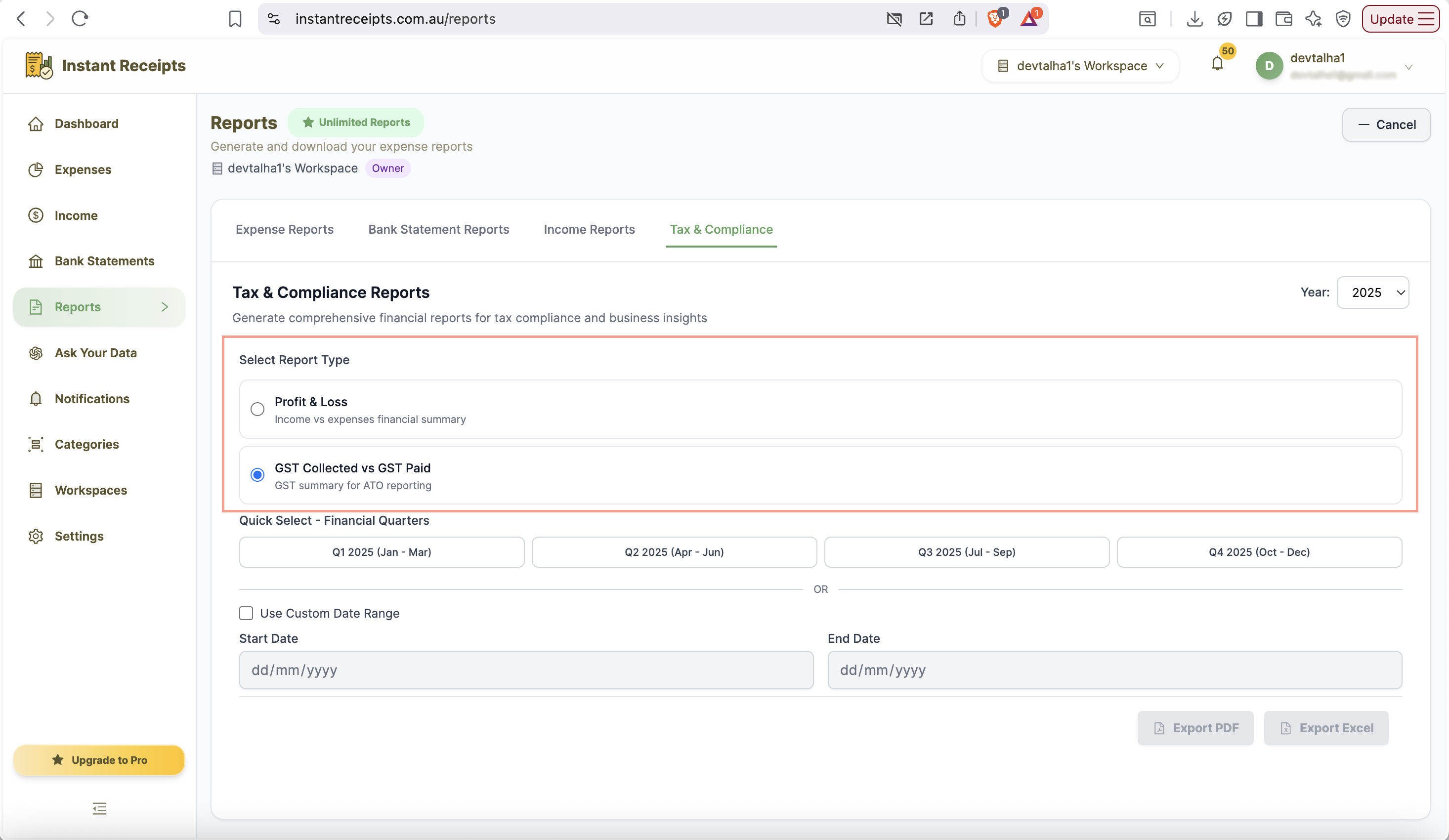
Task: Open the site settings icon in address bar
Action: 274,19
